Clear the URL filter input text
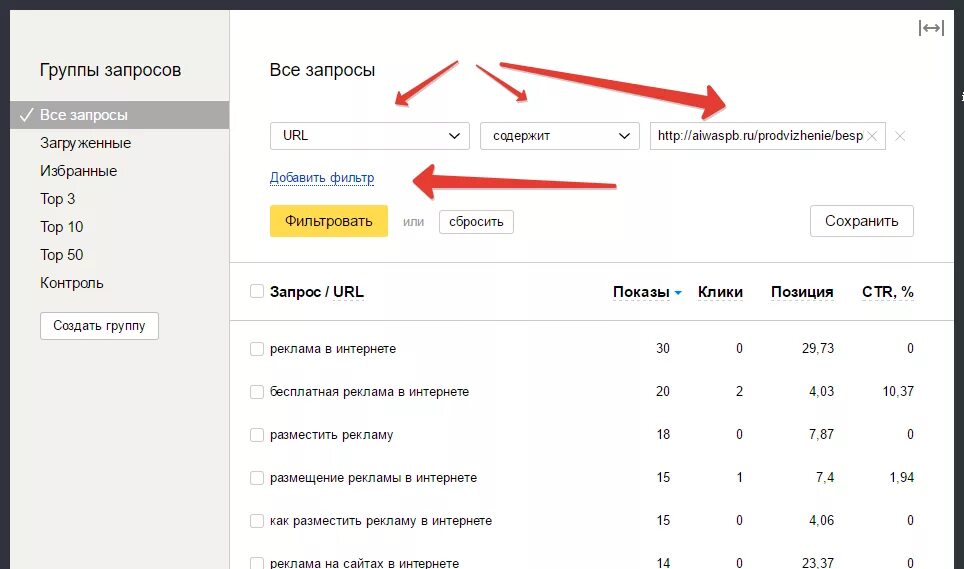 (872, 136)
